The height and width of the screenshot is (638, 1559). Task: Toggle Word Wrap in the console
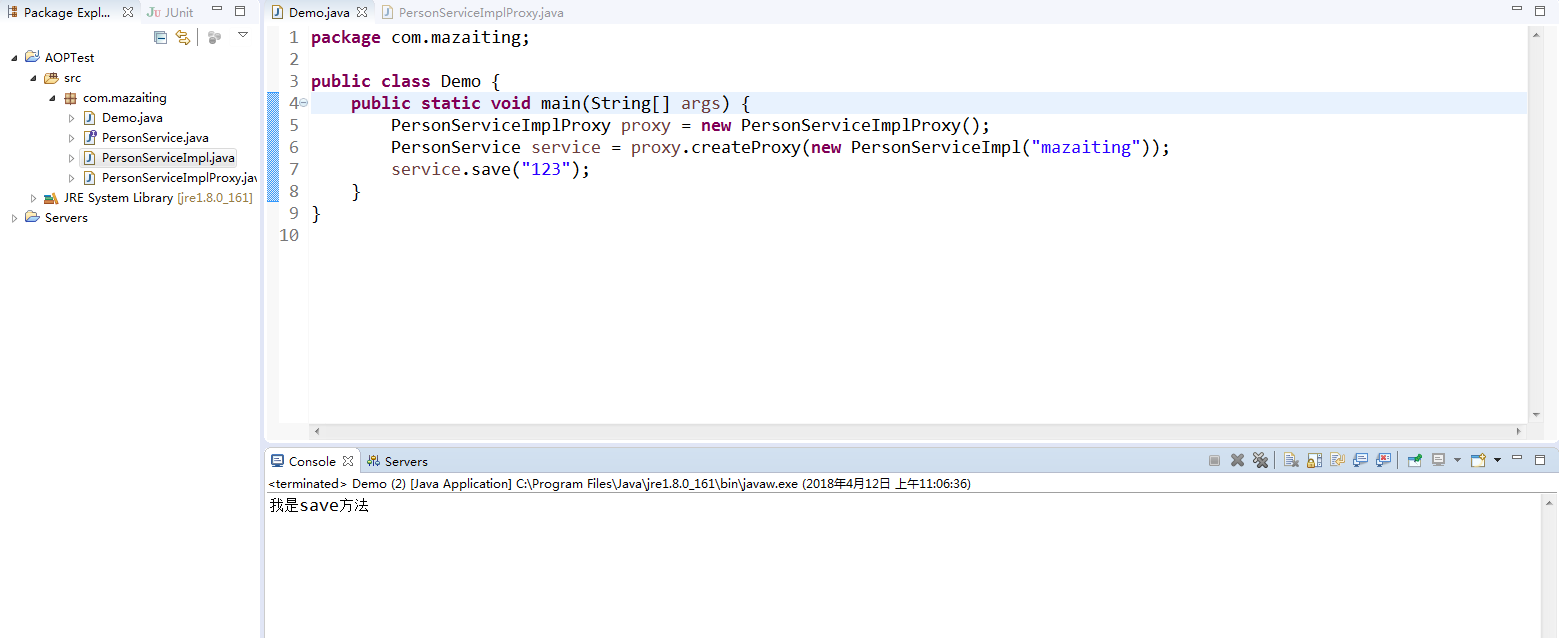click(1337, 460)
